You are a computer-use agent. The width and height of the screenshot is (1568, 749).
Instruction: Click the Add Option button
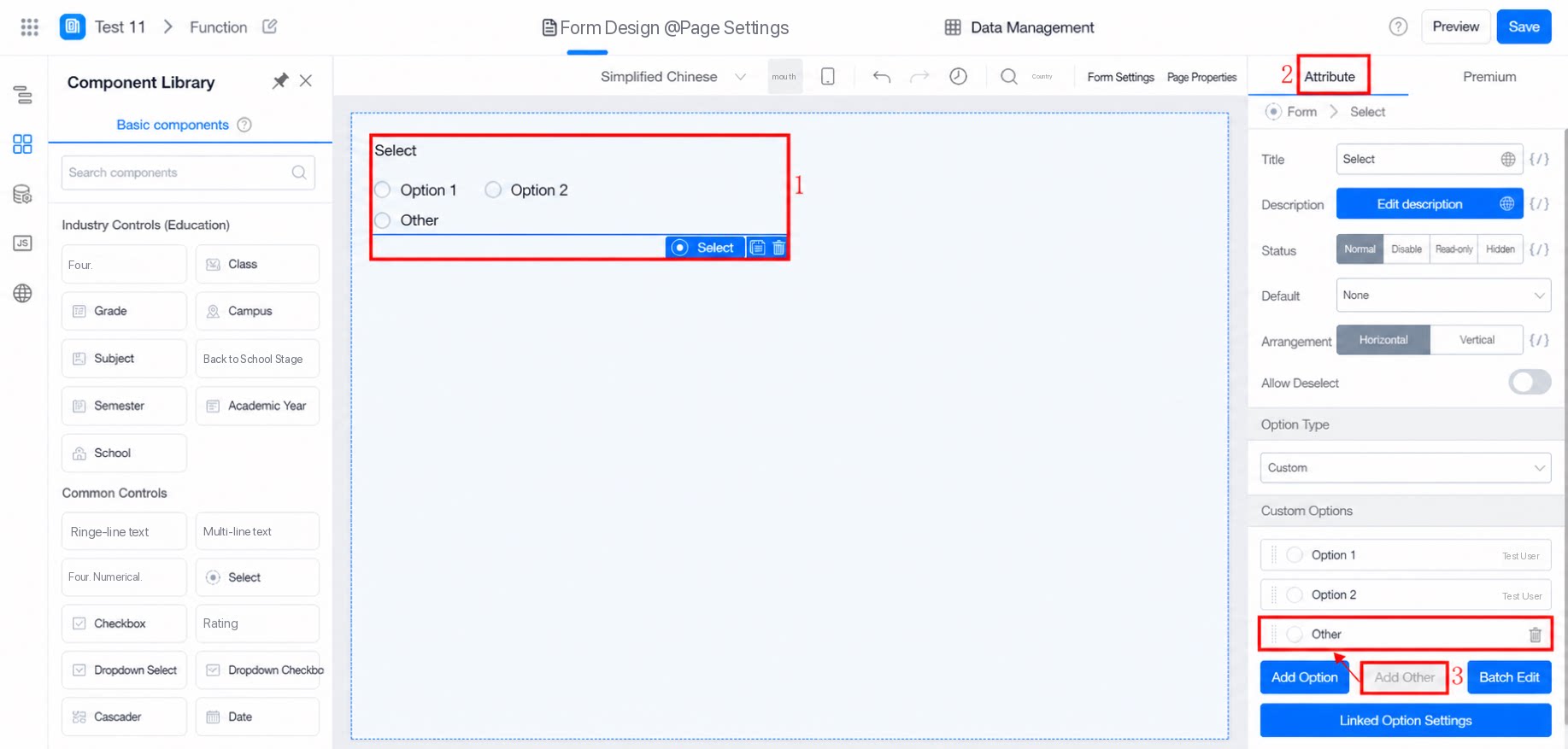[x=1304, y=677]
